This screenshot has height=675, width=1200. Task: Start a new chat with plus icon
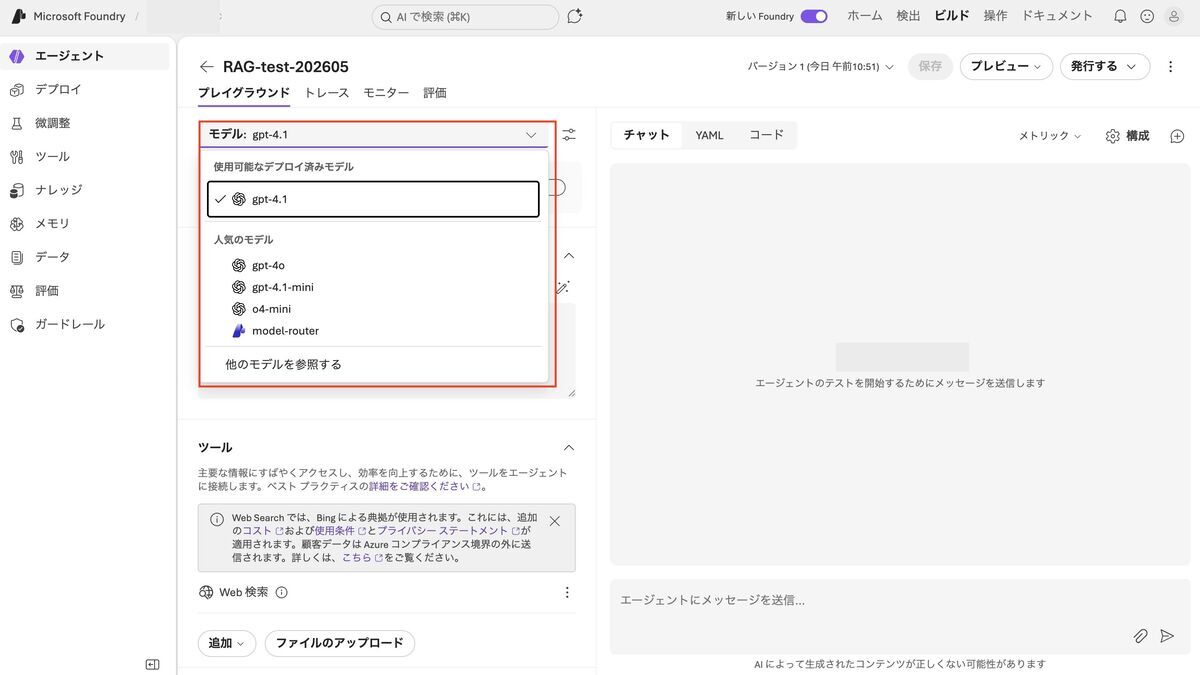click(x=1177, y=136)
